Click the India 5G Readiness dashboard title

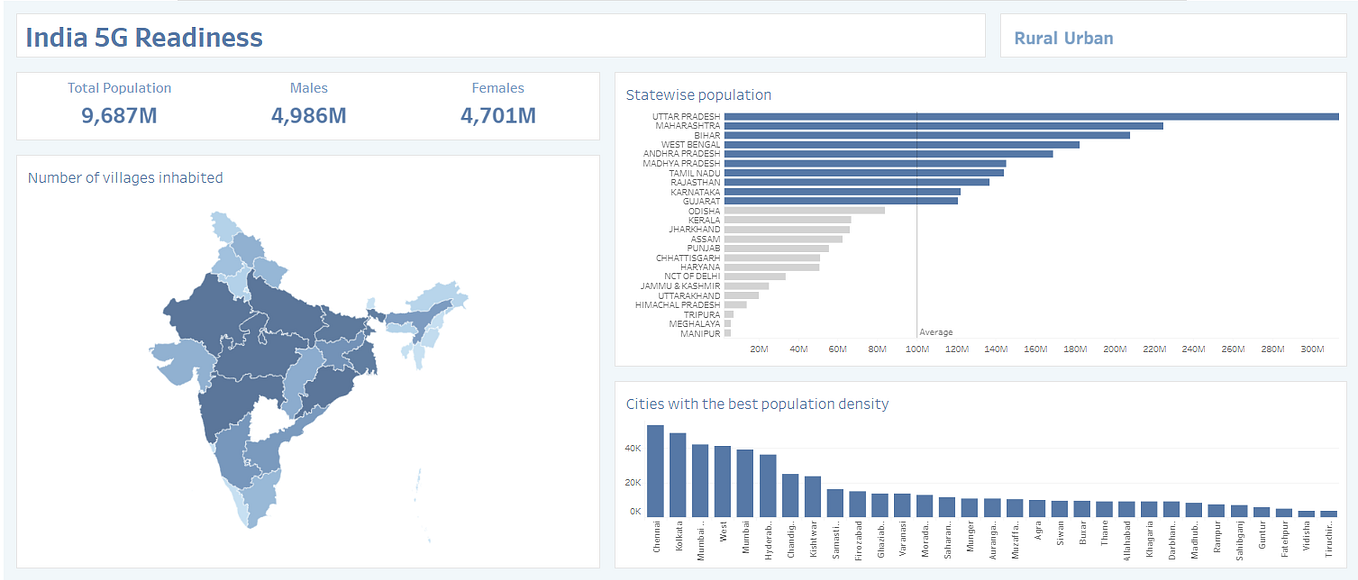(x=144, y=35)
